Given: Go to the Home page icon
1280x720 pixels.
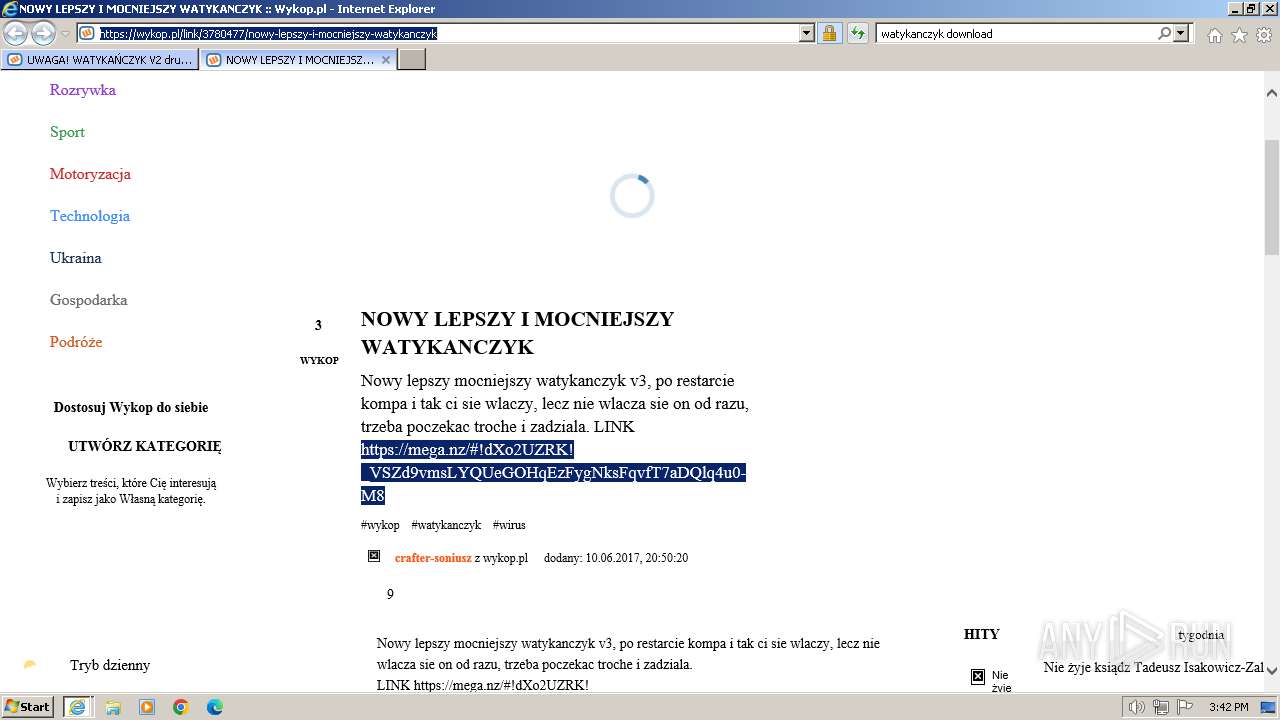Looking at the screenshot, I should tap(1214, 35).
